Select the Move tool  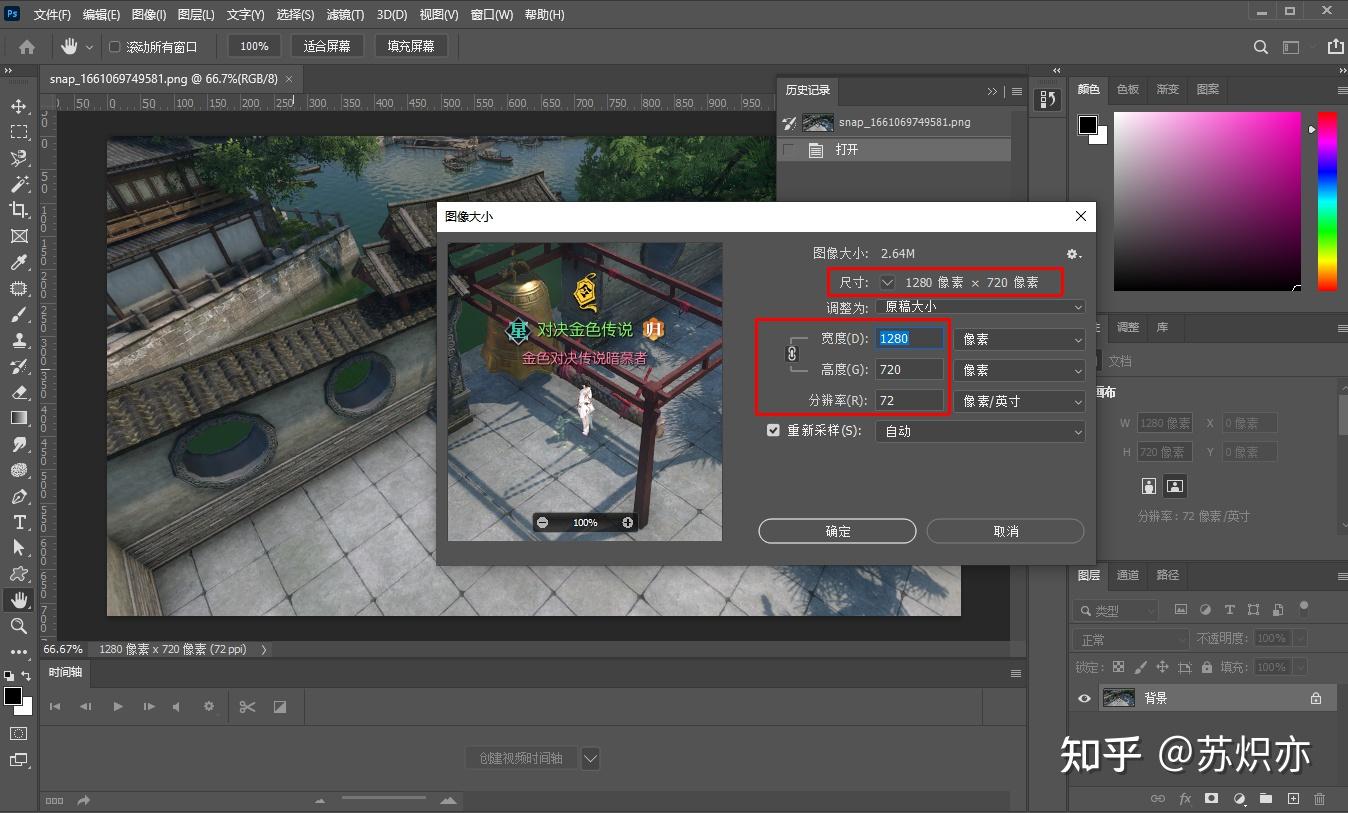[x=19, y=106]
